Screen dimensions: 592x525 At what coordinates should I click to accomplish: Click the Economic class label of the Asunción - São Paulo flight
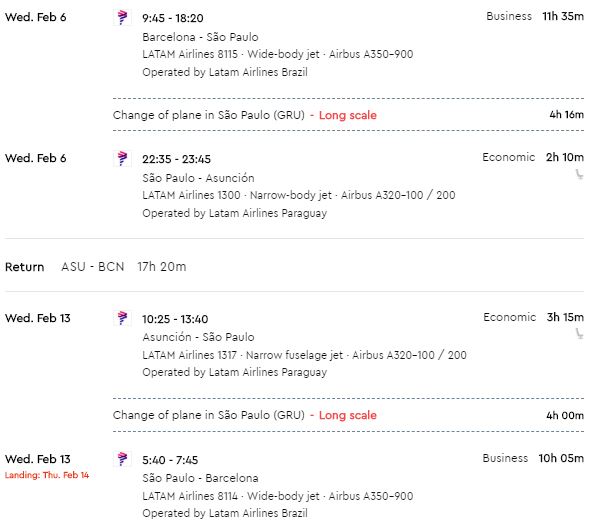pos(509,317)
